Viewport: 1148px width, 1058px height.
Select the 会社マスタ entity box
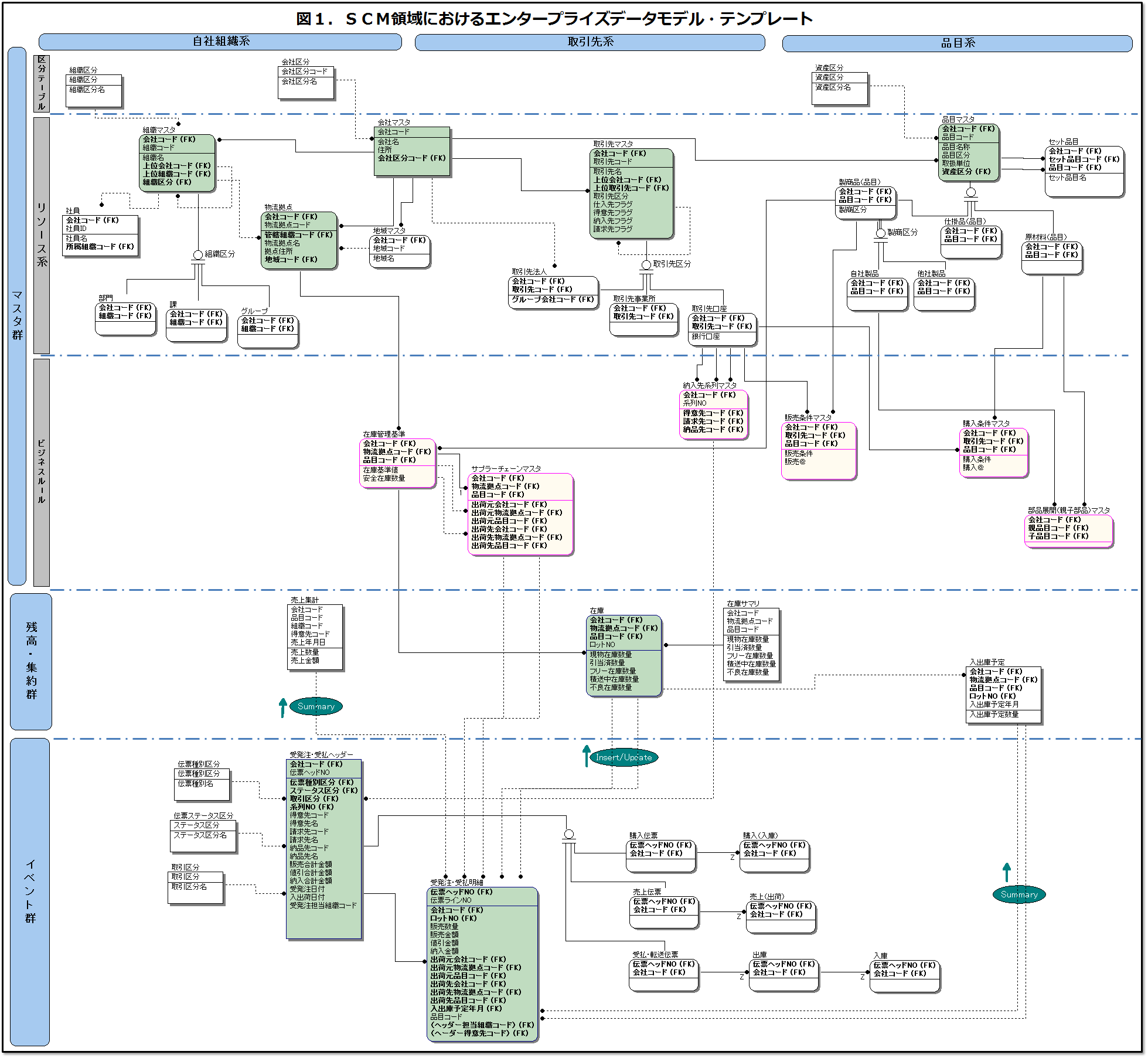412,152
